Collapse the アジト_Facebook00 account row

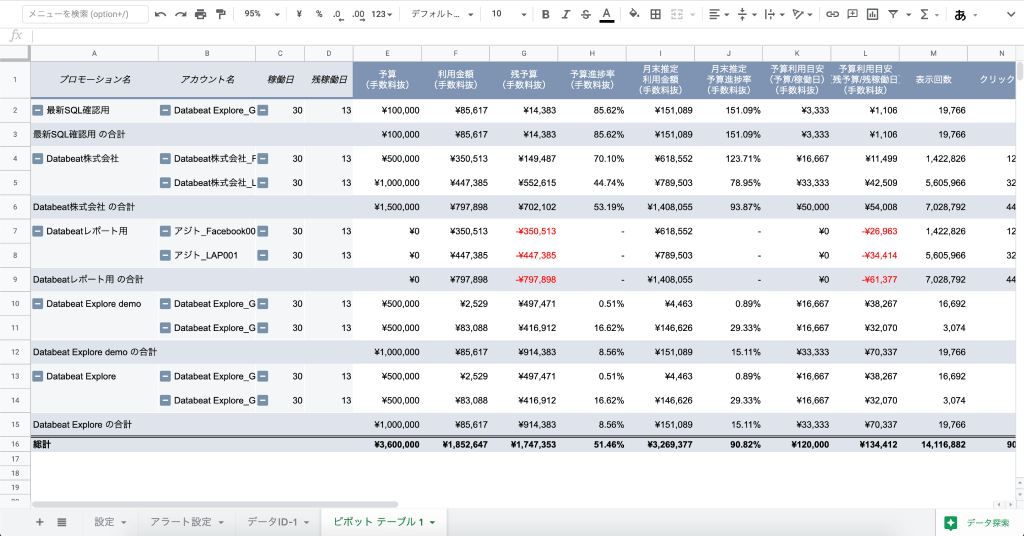[165, 231]
